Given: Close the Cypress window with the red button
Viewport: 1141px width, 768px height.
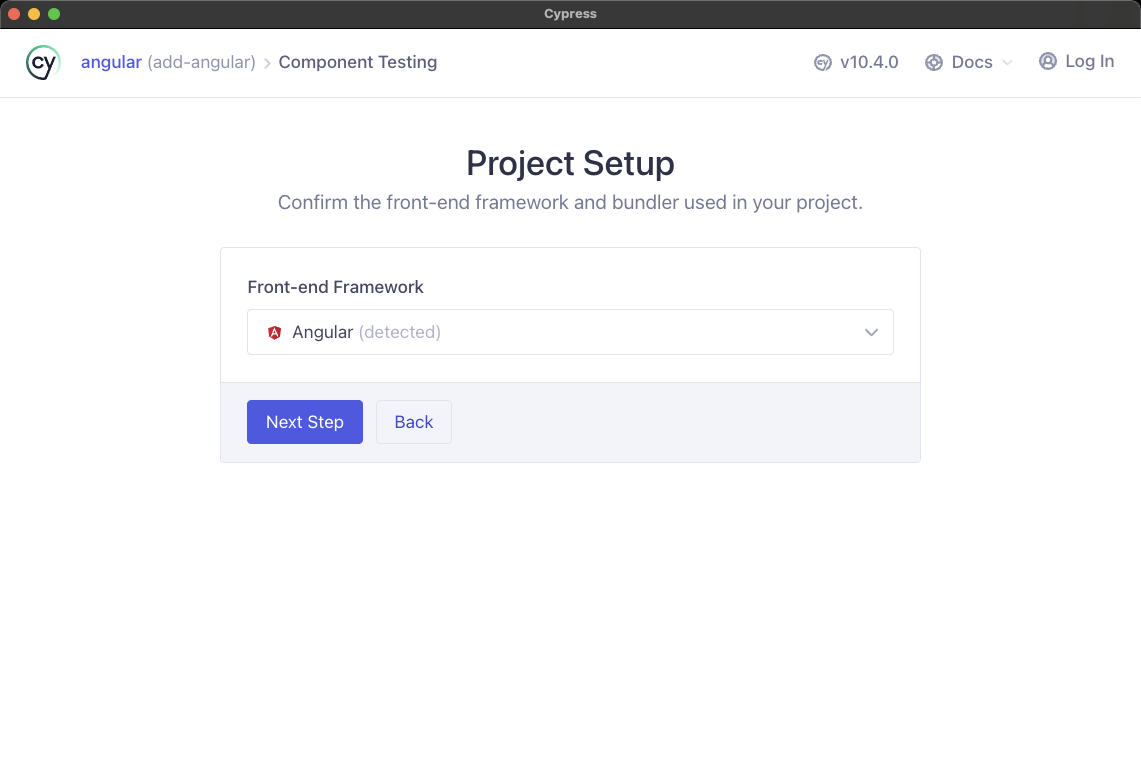Looking at the screenshot, I should (x=14, y=14).
